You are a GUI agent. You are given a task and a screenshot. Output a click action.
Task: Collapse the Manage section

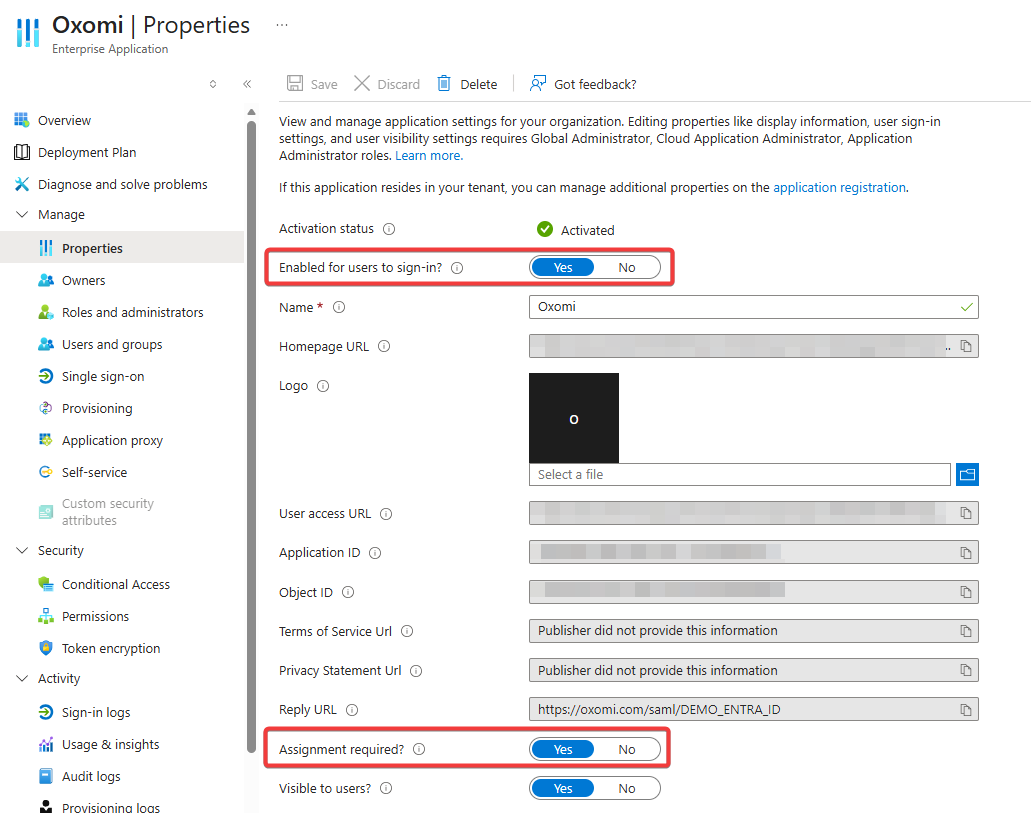tap(22, 215)
